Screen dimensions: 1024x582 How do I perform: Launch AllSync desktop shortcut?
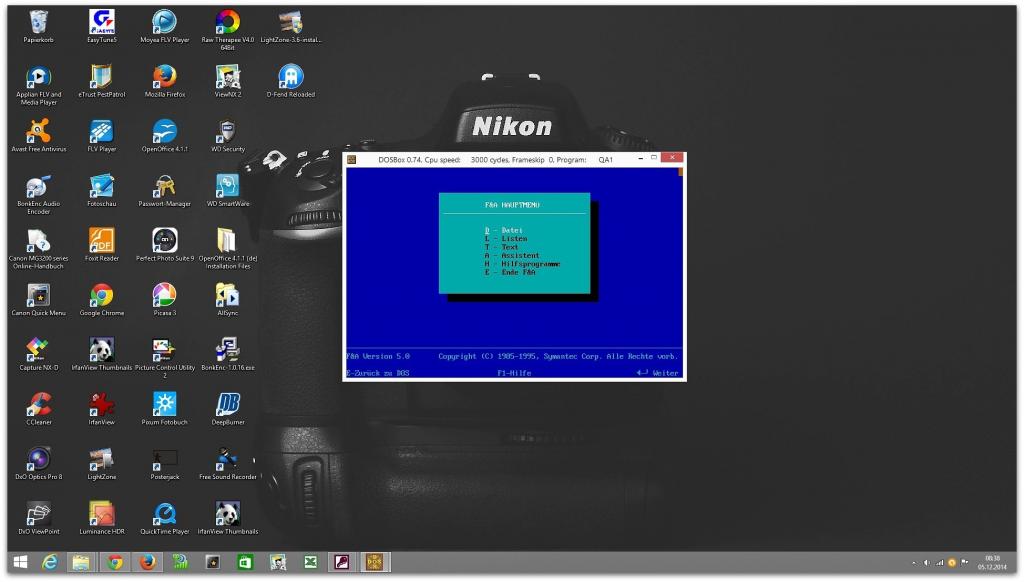coord(228,297)
